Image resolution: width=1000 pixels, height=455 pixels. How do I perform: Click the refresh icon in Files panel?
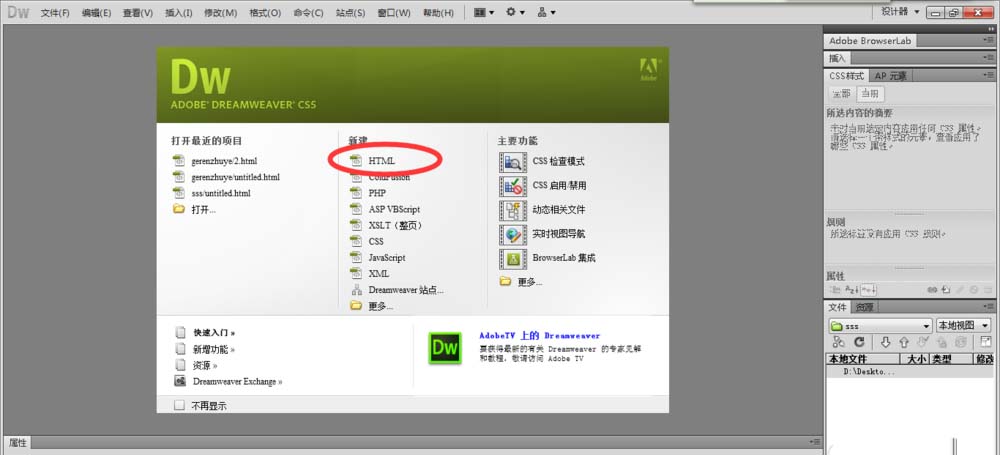859,341
